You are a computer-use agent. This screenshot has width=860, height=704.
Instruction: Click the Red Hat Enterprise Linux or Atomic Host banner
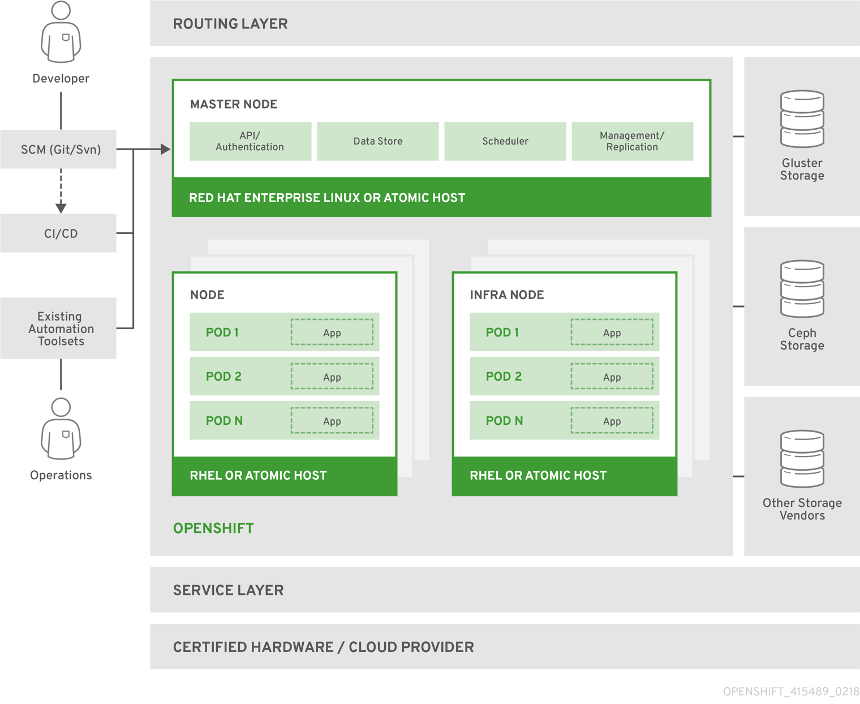tap(441, 198)
